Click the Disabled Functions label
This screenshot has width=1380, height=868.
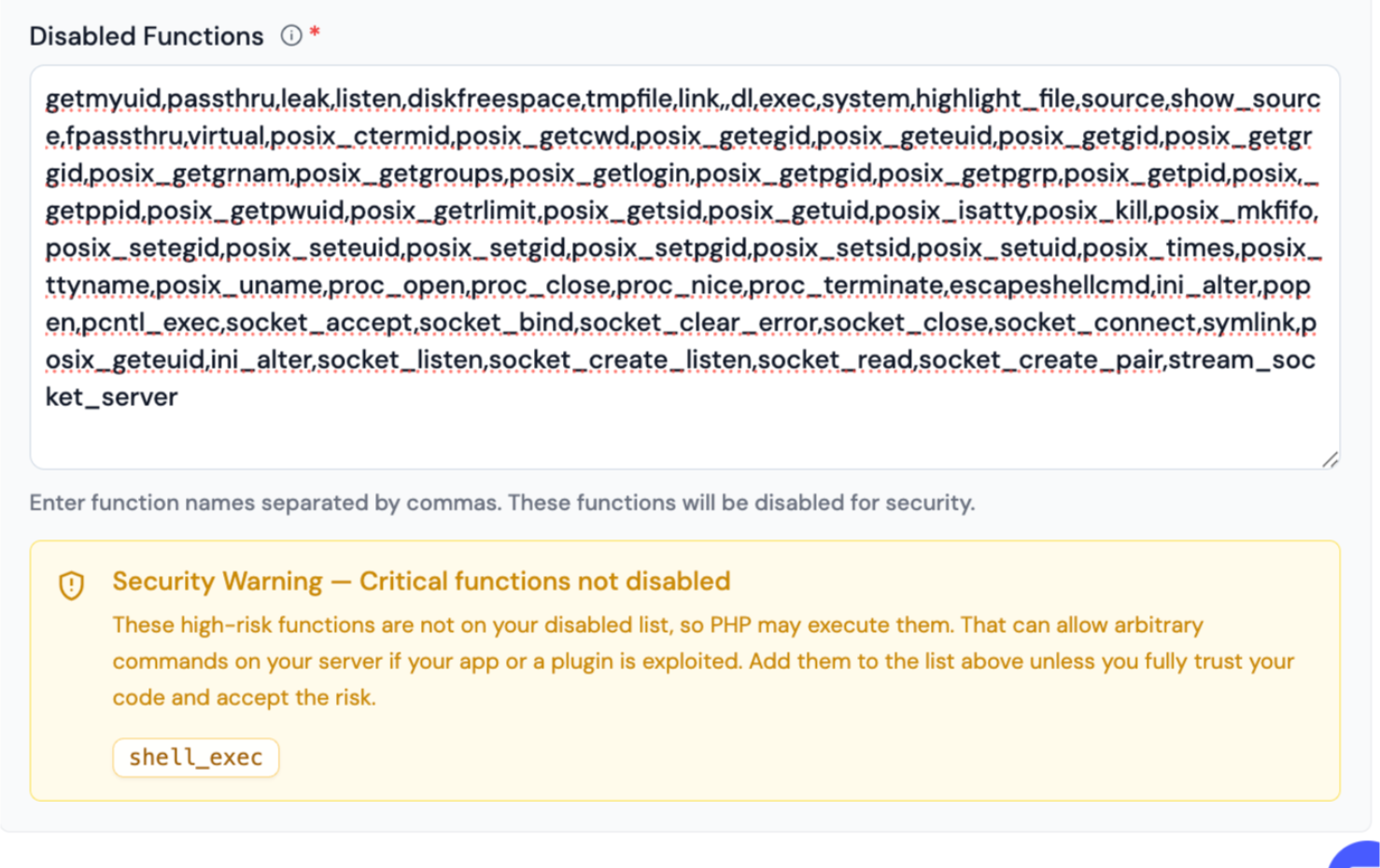pos(147,36)
